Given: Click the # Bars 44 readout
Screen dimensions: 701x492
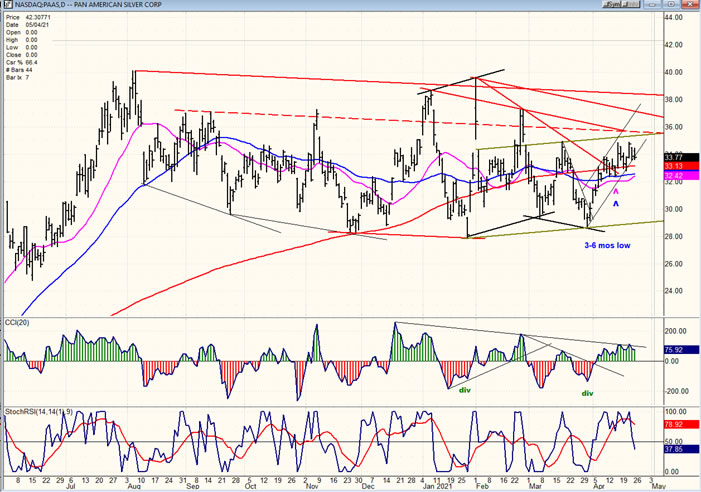Looking at the screenshot, I should 19,70.
